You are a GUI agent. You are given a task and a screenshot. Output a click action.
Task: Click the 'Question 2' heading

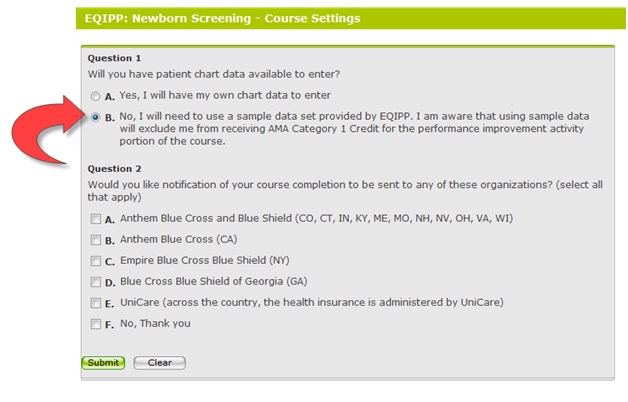(x=115, y=169)
